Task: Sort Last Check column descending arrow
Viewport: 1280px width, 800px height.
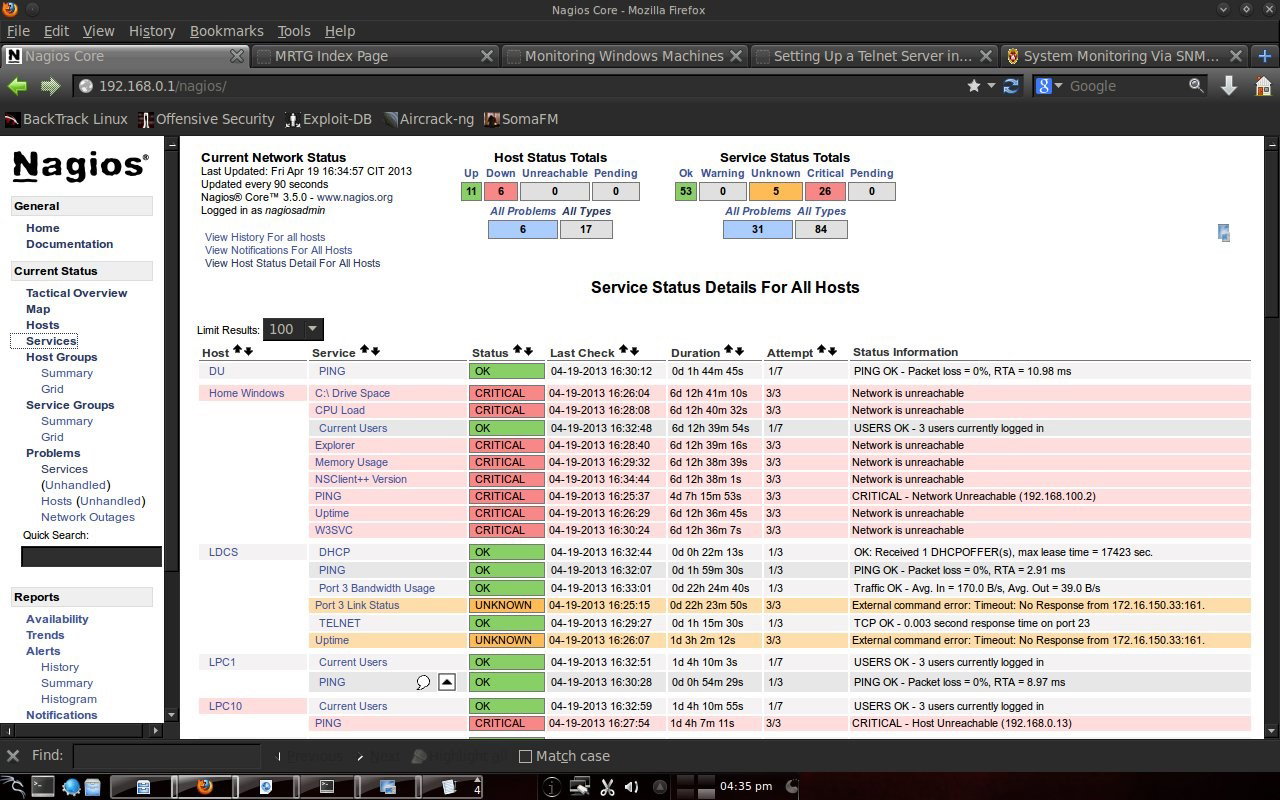Action: (x=634, y=351)
